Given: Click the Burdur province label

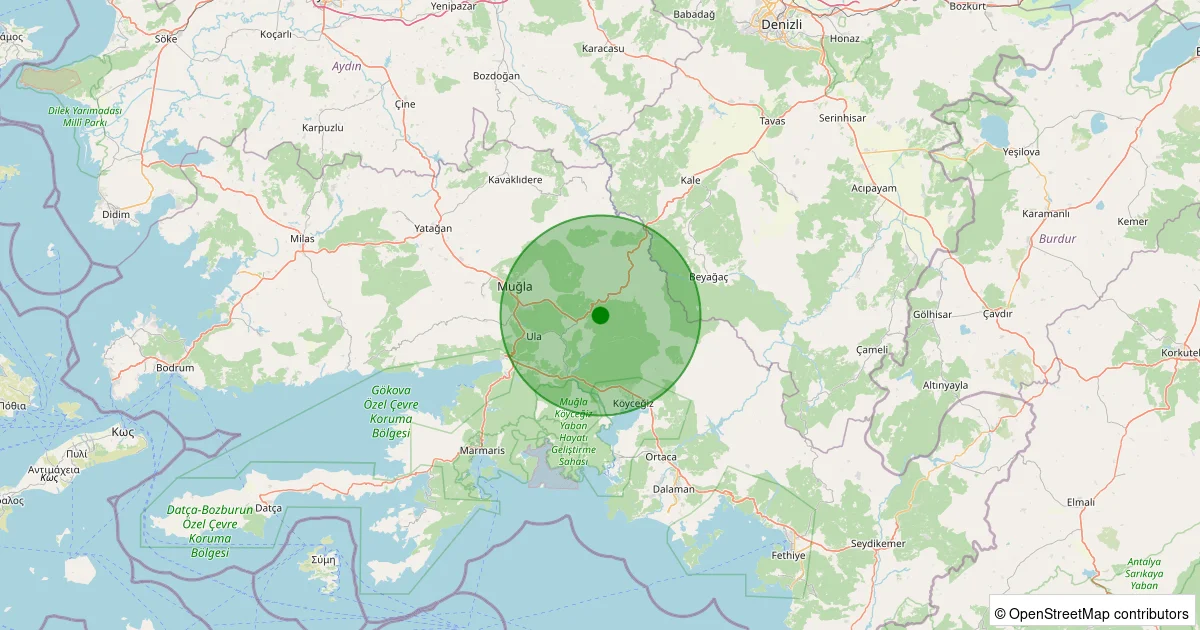Looking at the screenshot, I should [x=1057, y=239].
